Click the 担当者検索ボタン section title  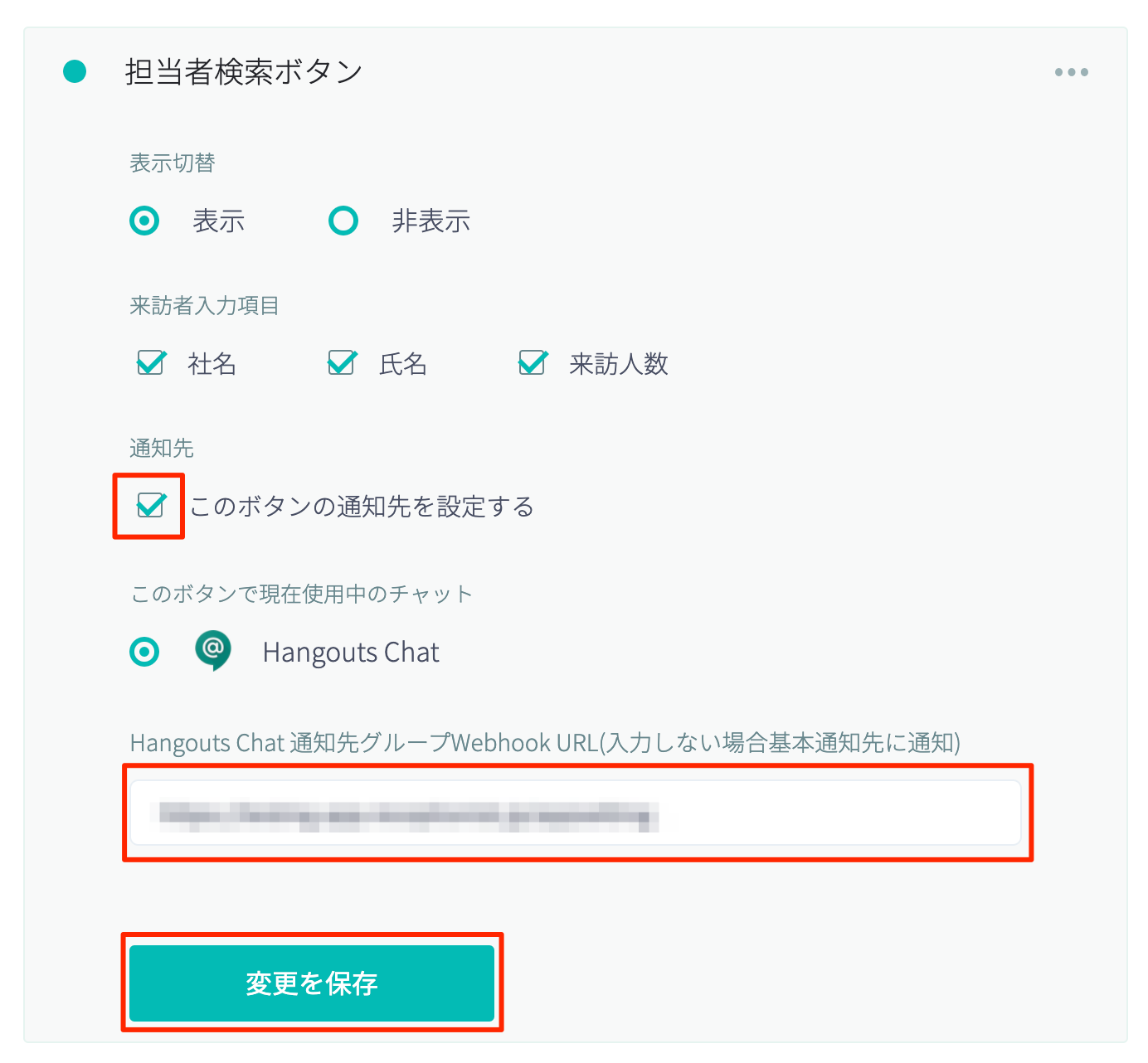click(243, 72)
